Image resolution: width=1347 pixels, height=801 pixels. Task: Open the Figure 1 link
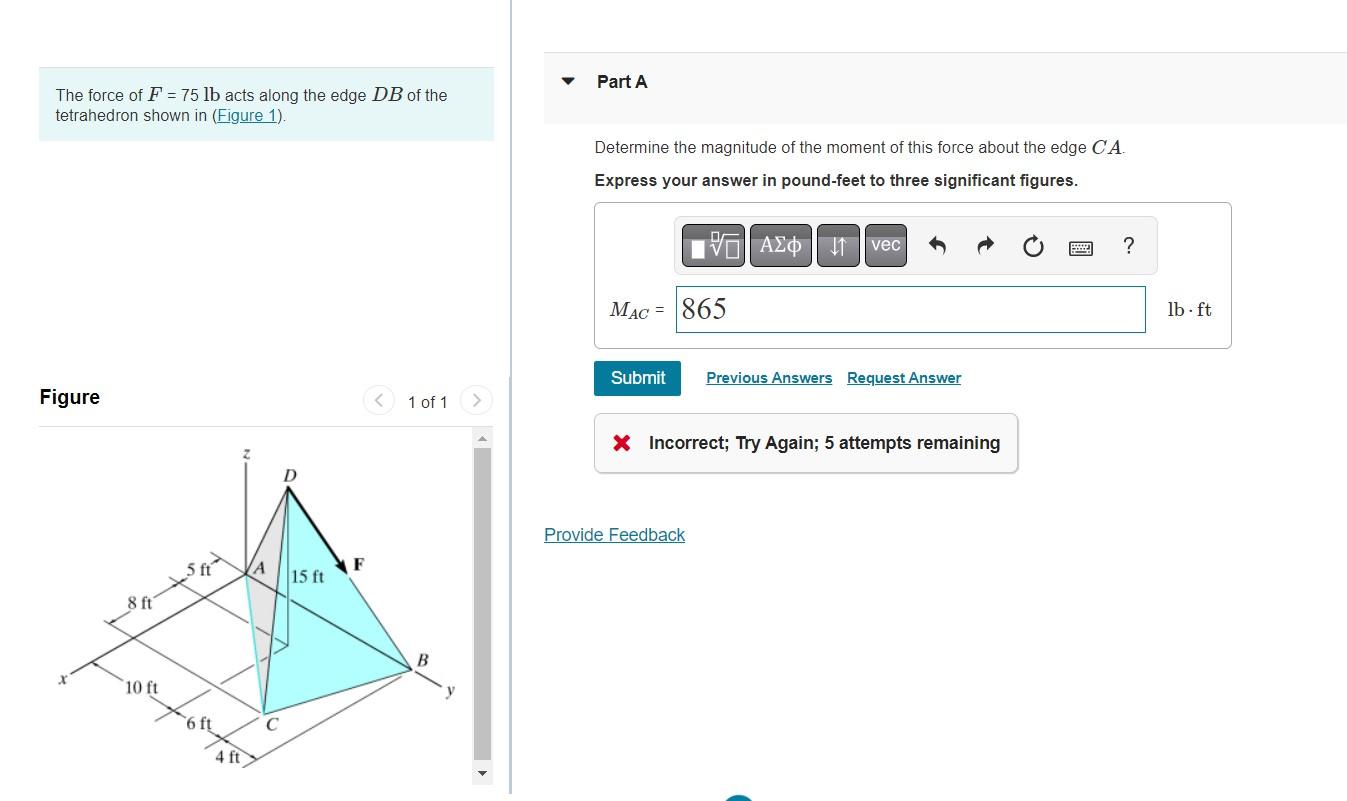coord(245,115)
